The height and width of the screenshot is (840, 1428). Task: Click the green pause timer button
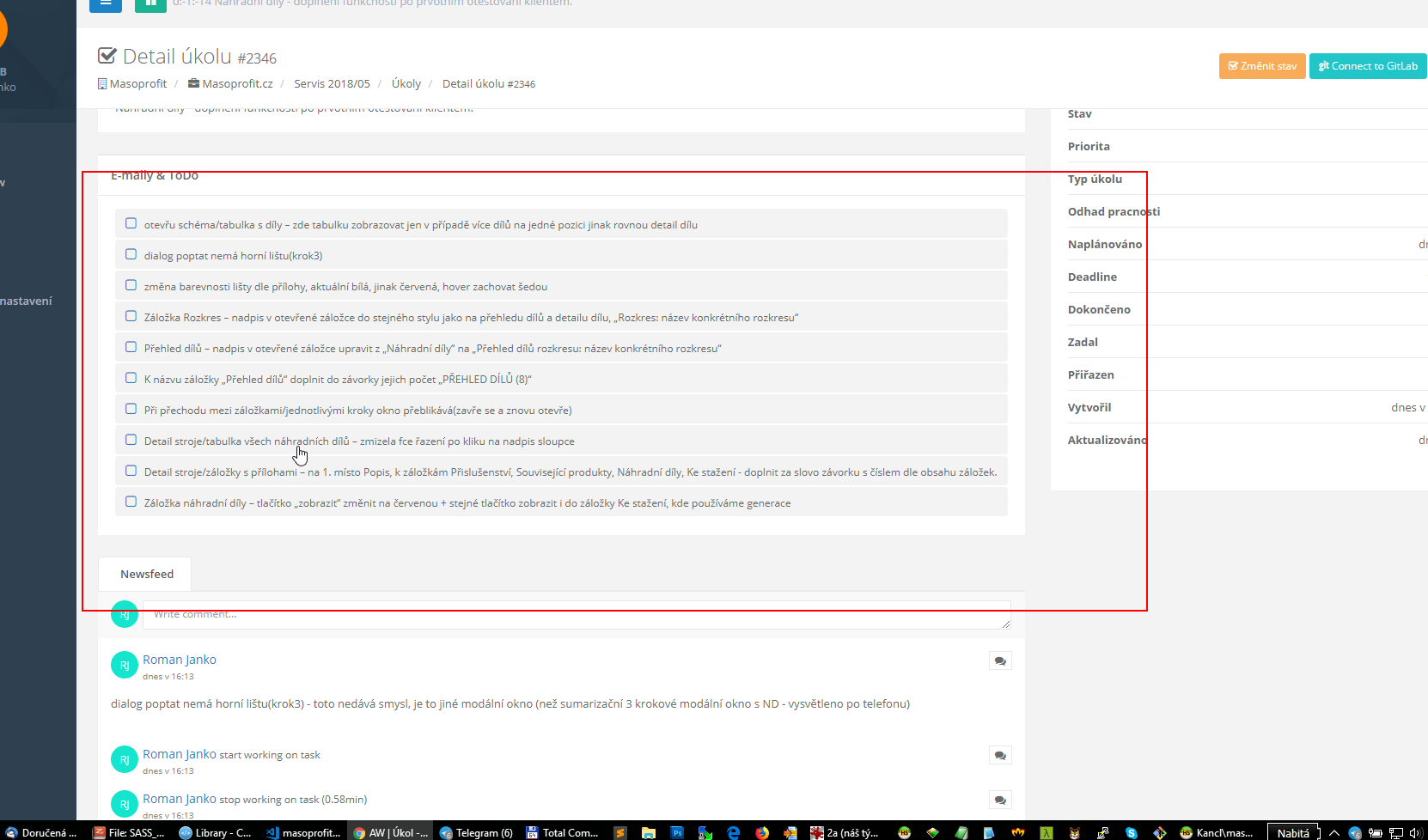[150, 4]
